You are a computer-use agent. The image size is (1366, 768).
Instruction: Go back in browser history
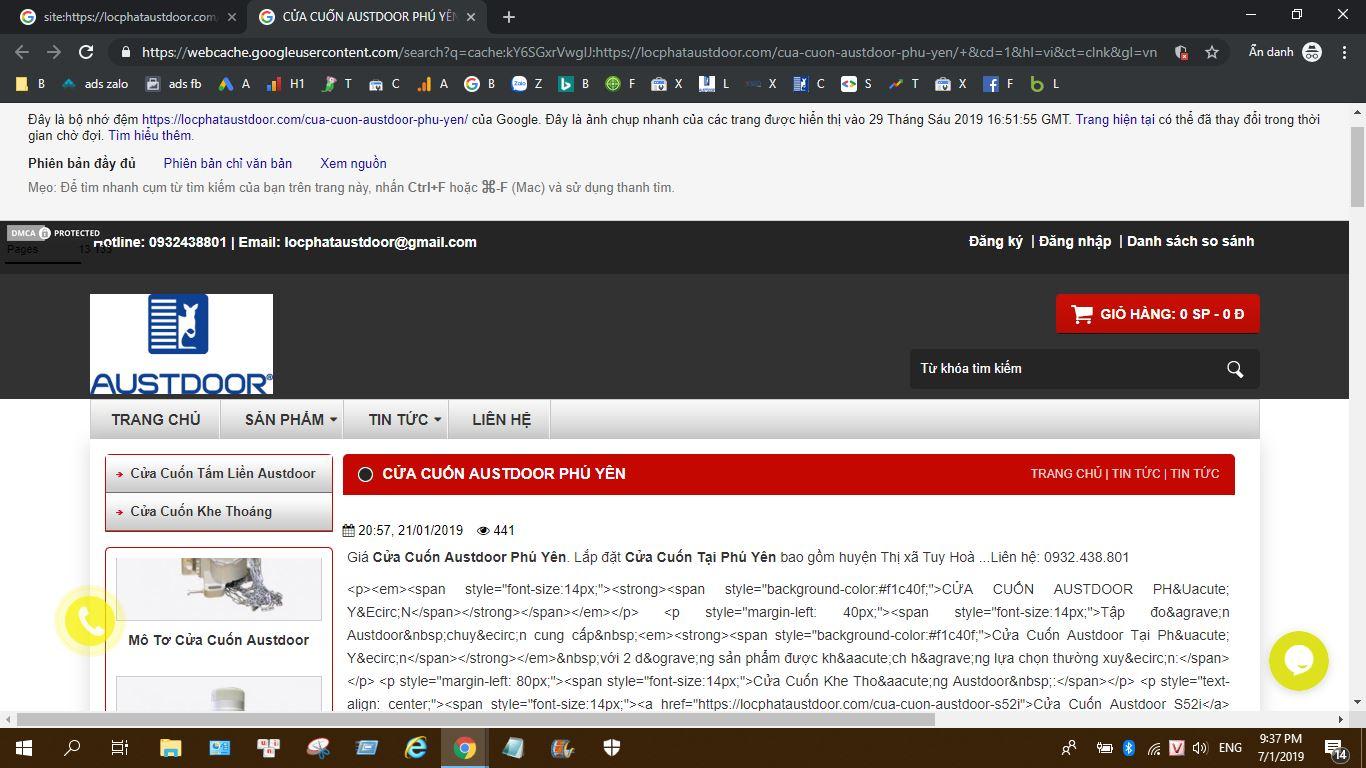point(22,52)
